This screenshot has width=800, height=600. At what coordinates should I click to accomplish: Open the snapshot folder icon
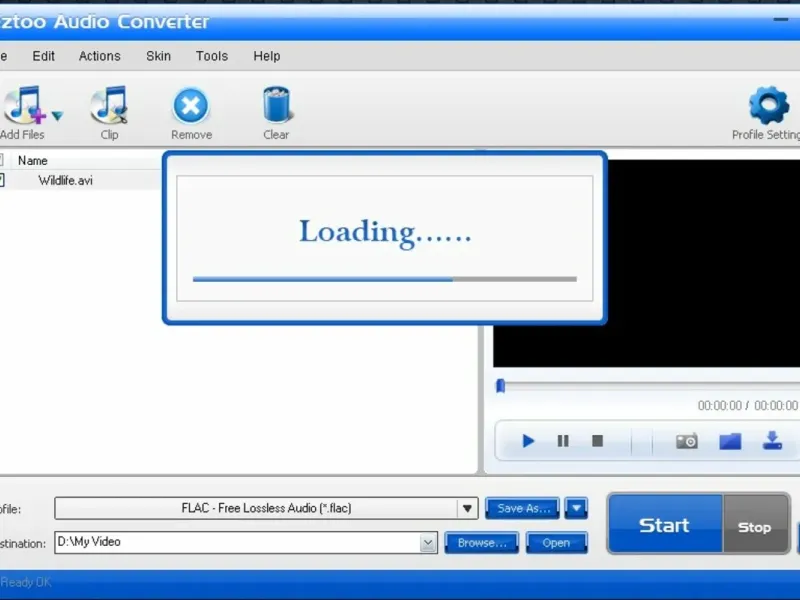[730, 441]
